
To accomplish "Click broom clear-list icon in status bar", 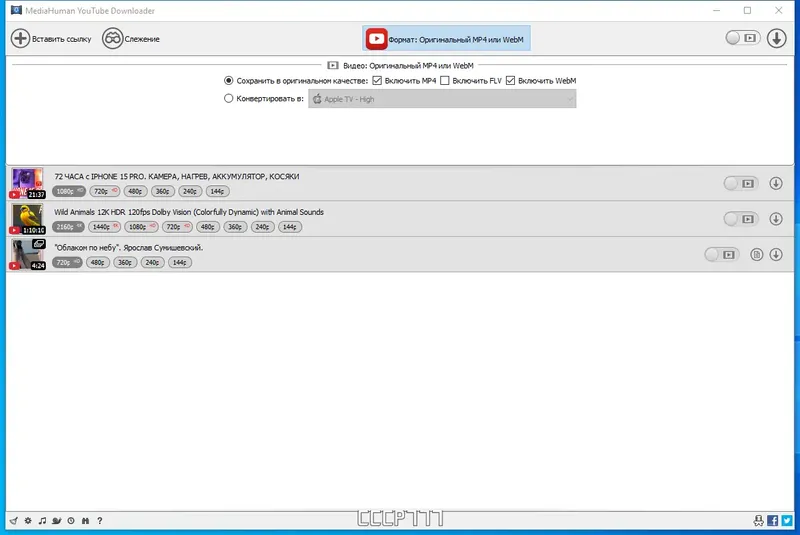I will point(14,521).
